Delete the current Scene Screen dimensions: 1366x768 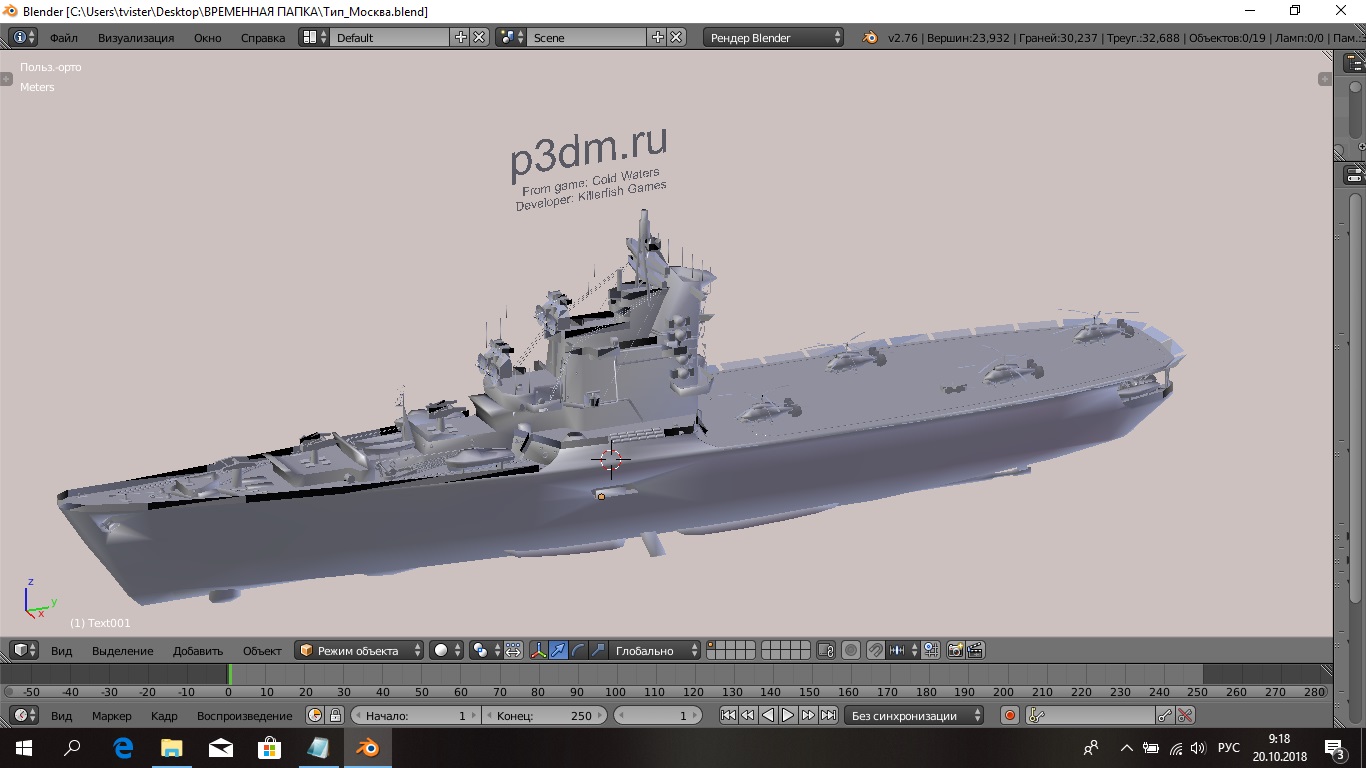point(677,37)
